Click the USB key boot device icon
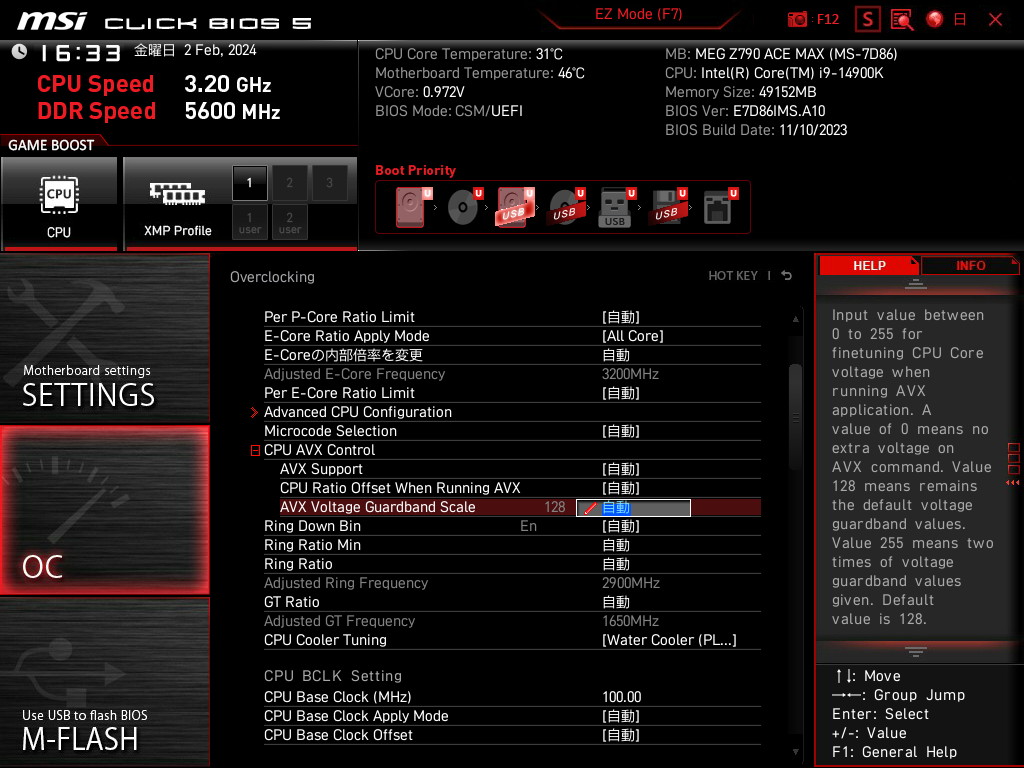The width and height of the screenshot is (1024, 768). (615, 208)
